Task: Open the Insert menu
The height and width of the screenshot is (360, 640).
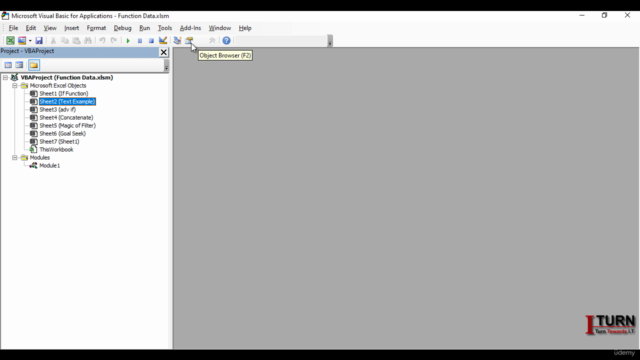Action: (71, 28)
